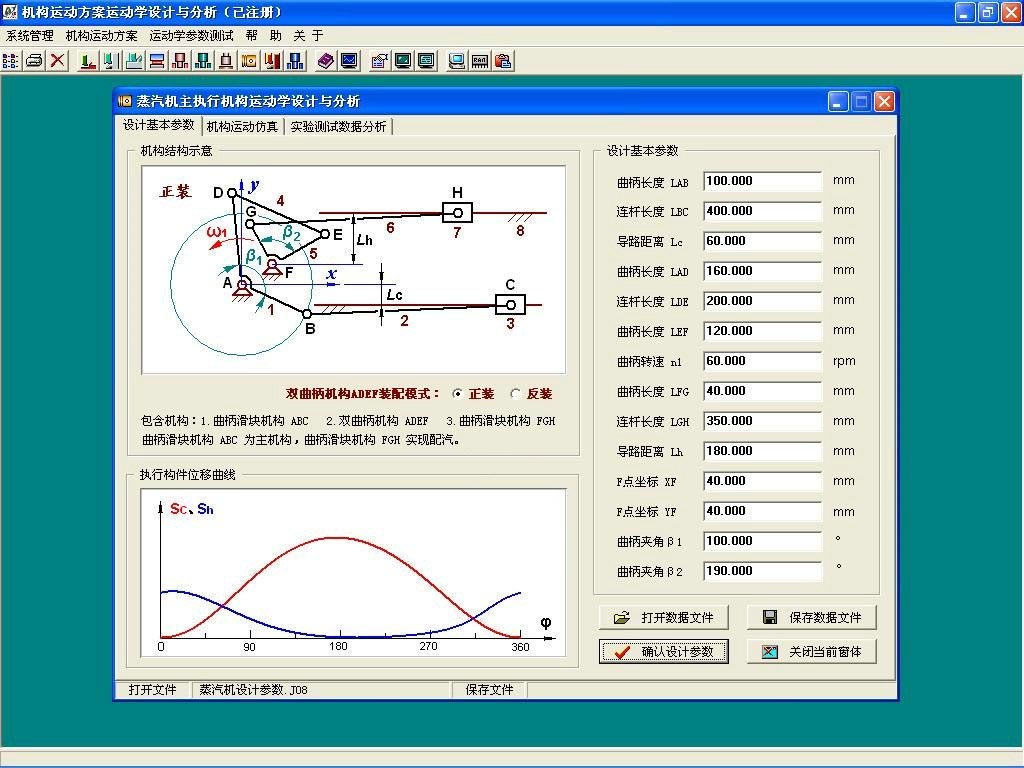Click the 曲柄长度 LAB input field

coord(762,181)
